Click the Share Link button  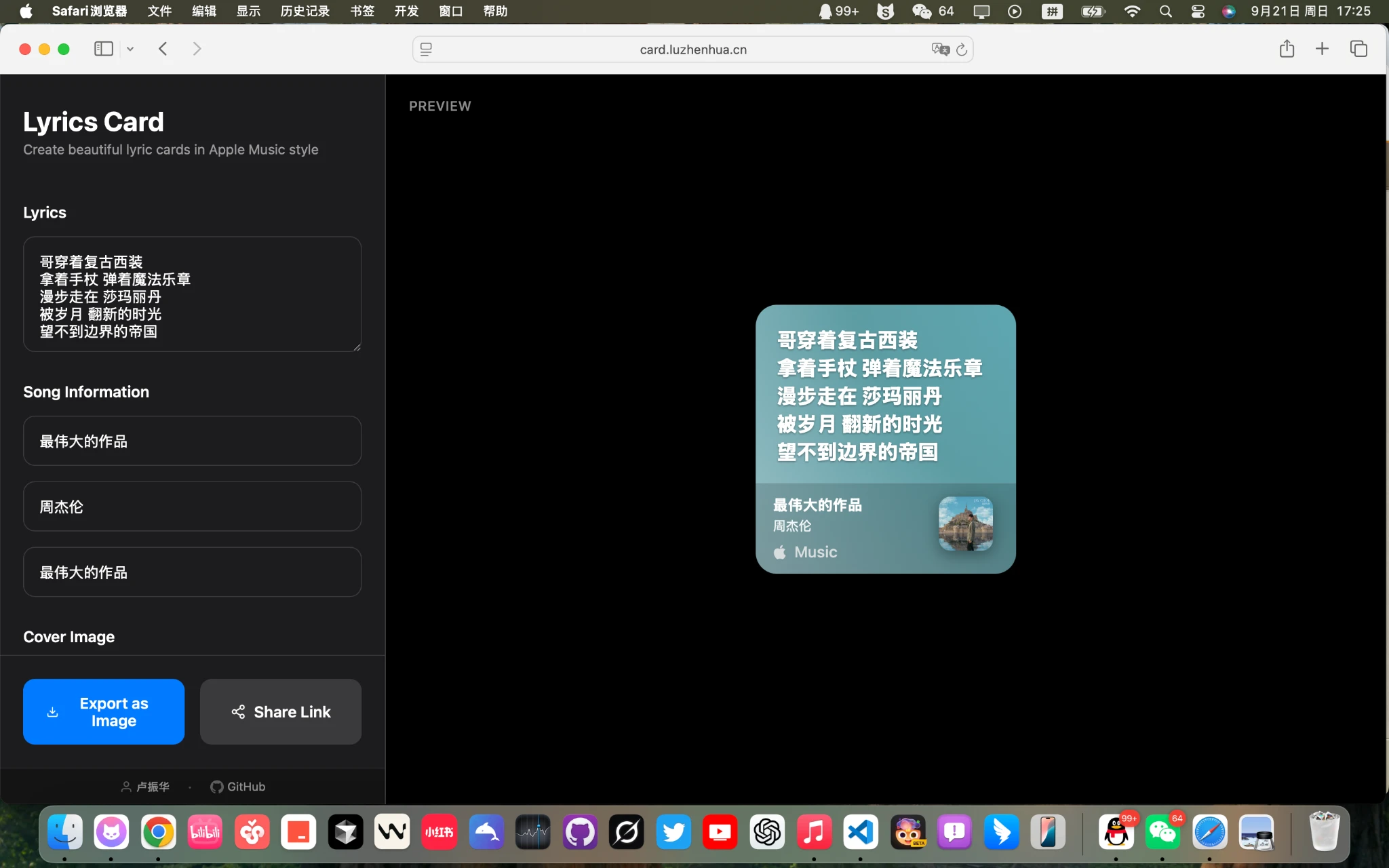coord(281,711)
